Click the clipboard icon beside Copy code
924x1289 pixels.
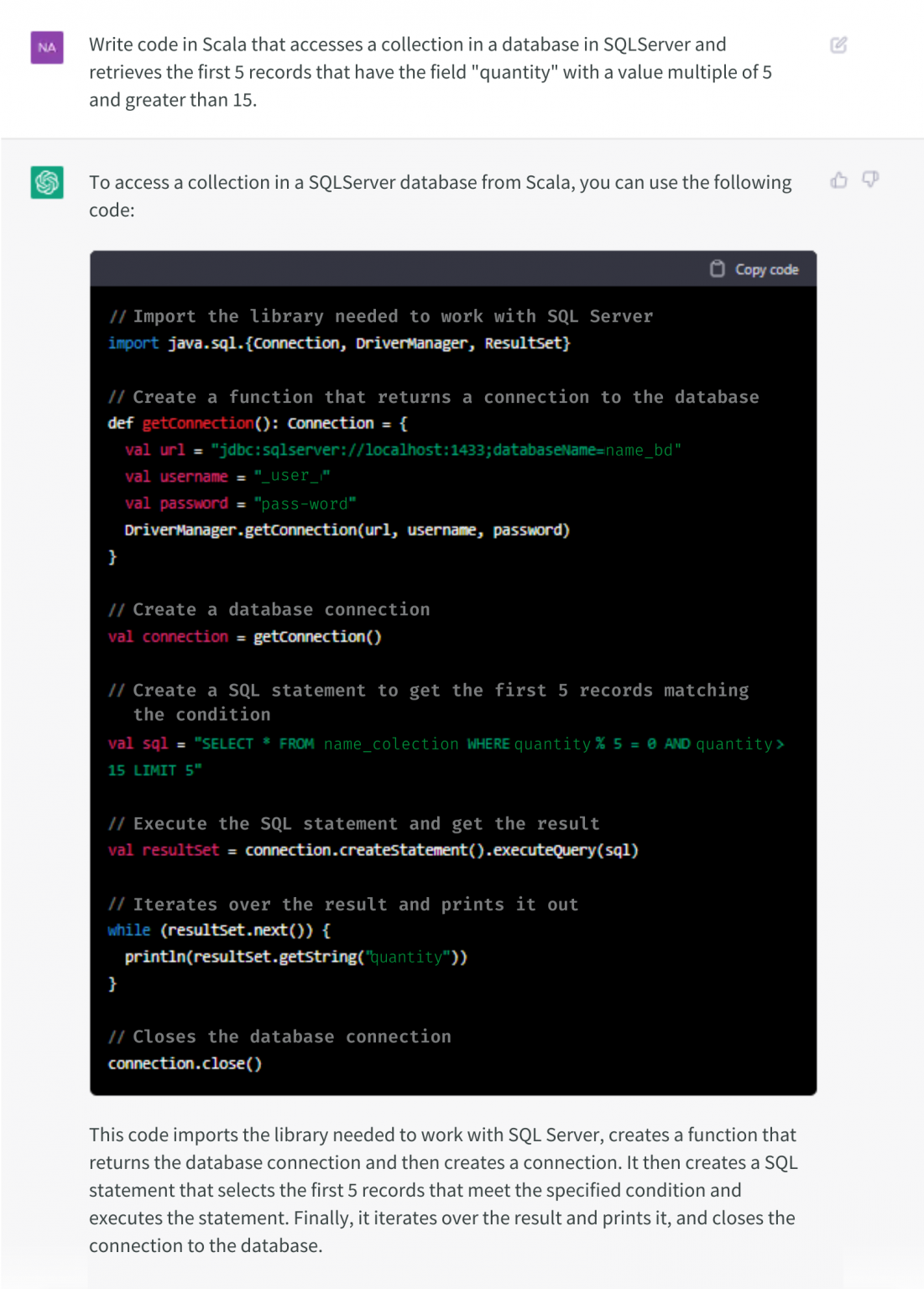click(717, 269)
